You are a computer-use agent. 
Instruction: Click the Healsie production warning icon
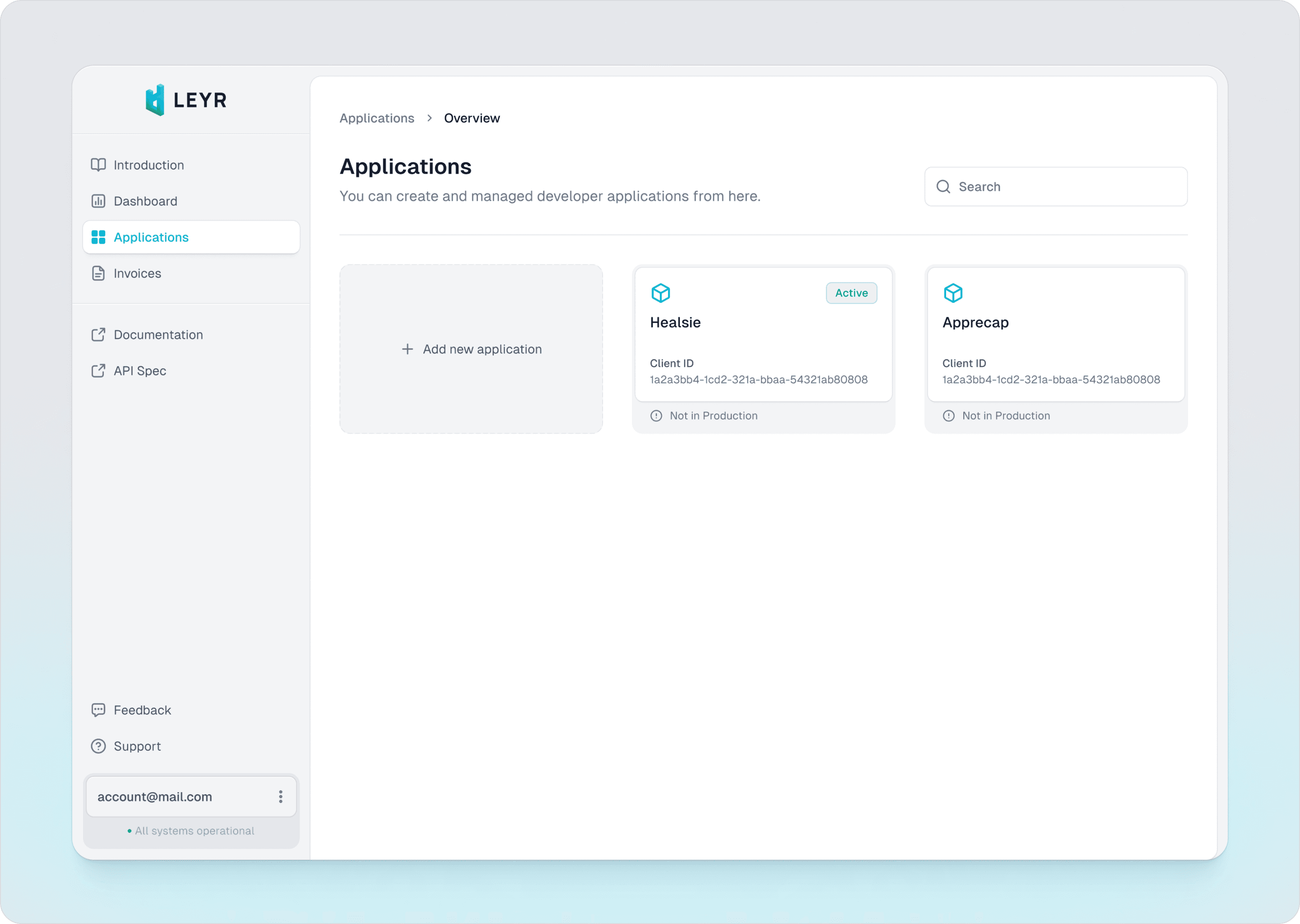pyautogui.click(x=656, y=416)
